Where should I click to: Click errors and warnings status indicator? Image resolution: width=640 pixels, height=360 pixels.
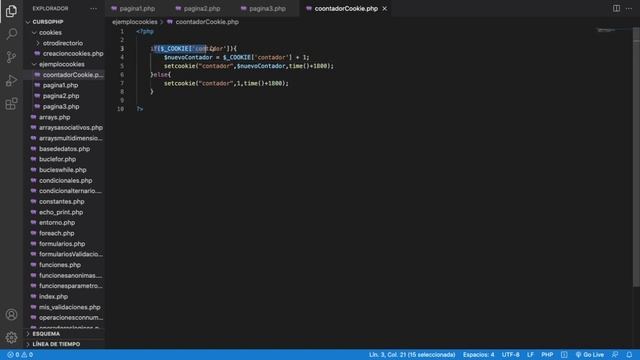pos(20,355)
